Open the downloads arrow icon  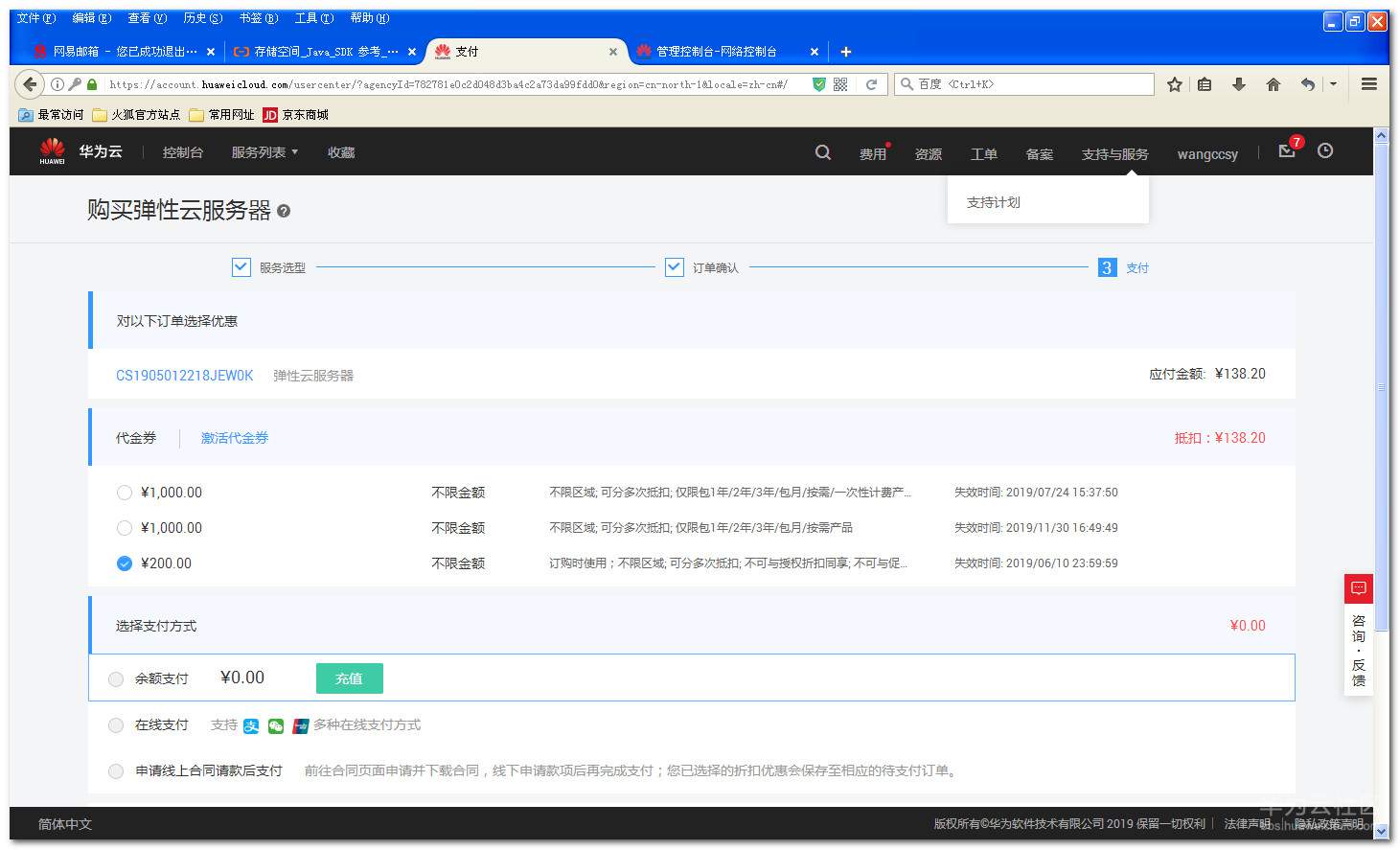(1238, 84)
